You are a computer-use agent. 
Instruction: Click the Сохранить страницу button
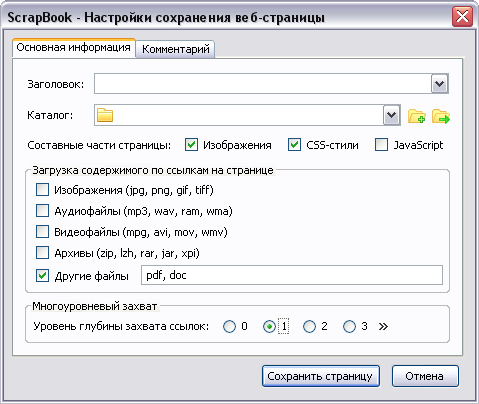[x=321, y=376]
